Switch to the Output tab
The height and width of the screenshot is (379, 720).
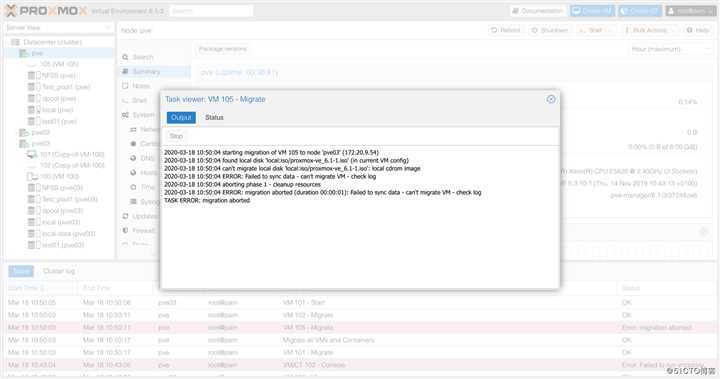(181, 118)
